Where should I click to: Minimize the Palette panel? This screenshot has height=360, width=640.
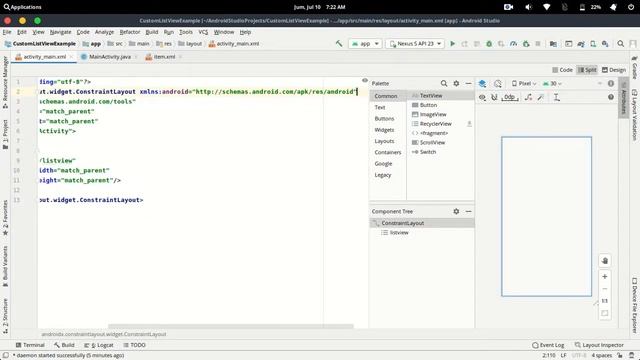468,83
